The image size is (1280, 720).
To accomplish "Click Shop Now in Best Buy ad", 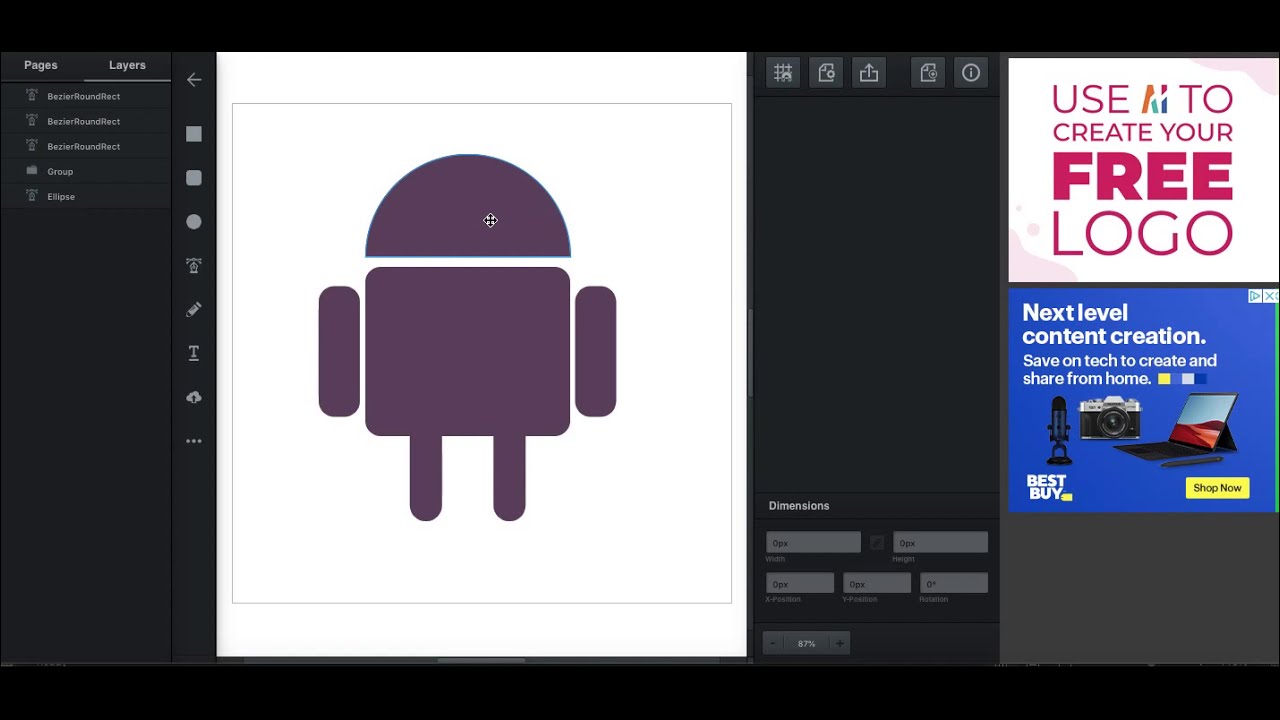I will click(x=1217, y=488).
